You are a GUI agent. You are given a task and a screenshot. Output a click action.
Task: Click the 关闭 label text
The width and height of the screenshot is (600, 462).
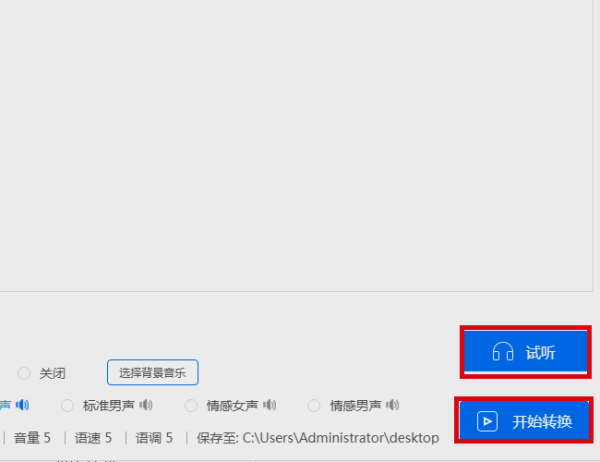point(52,373)
